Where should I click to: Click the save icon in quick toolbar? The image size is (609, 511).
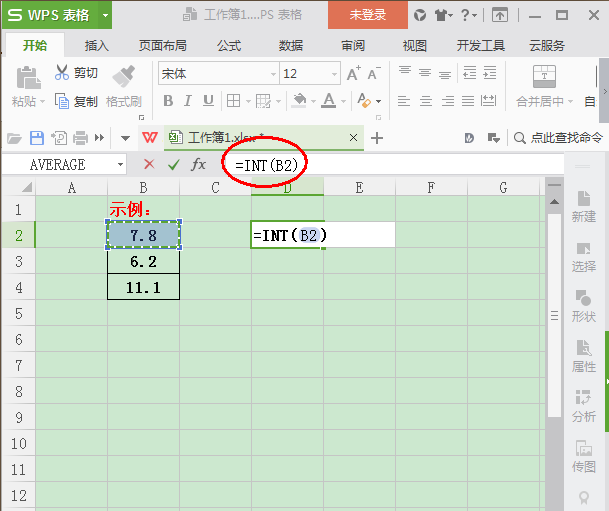point(37,138)
